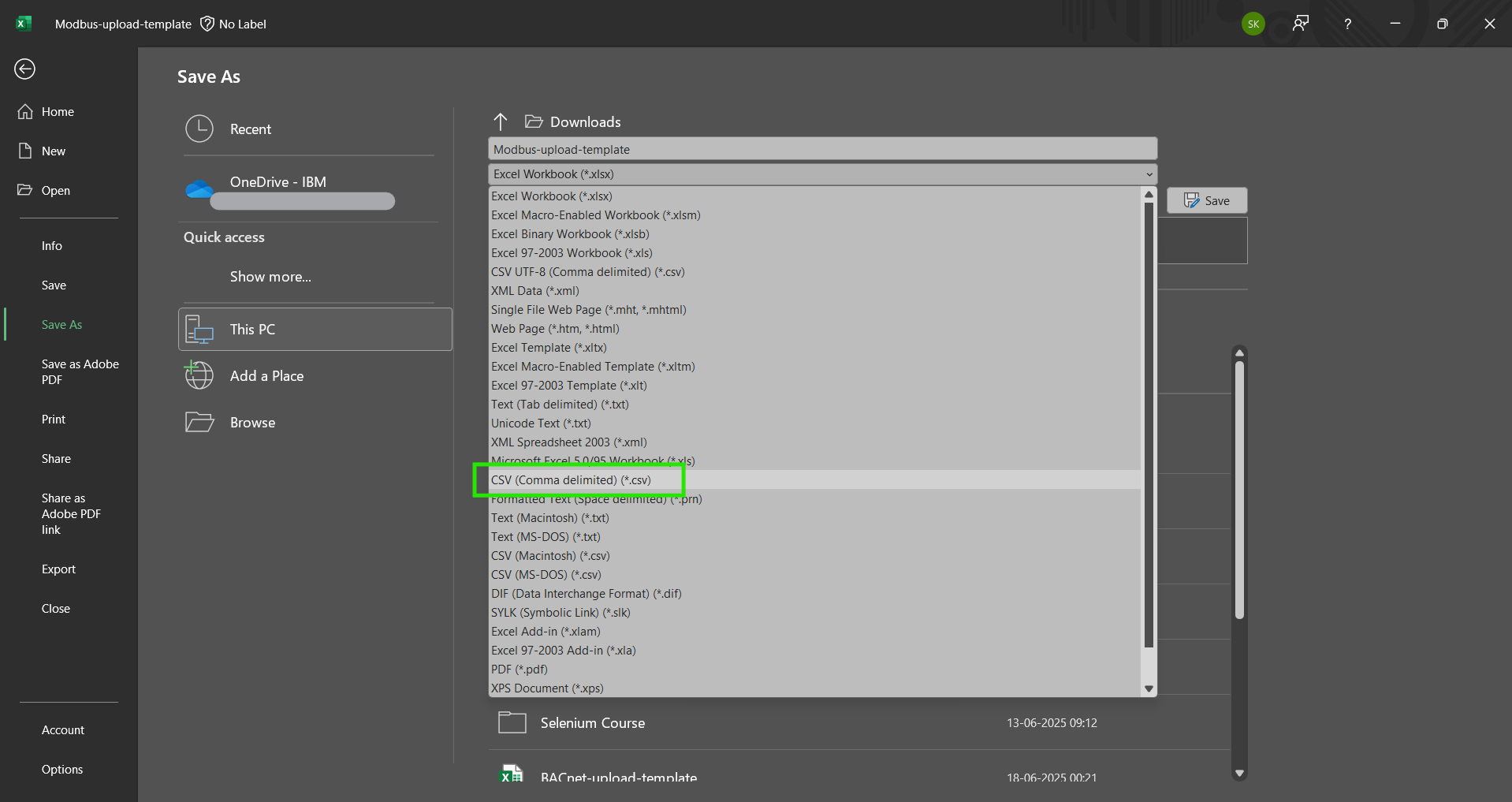Open the Print page

(54, 420)
